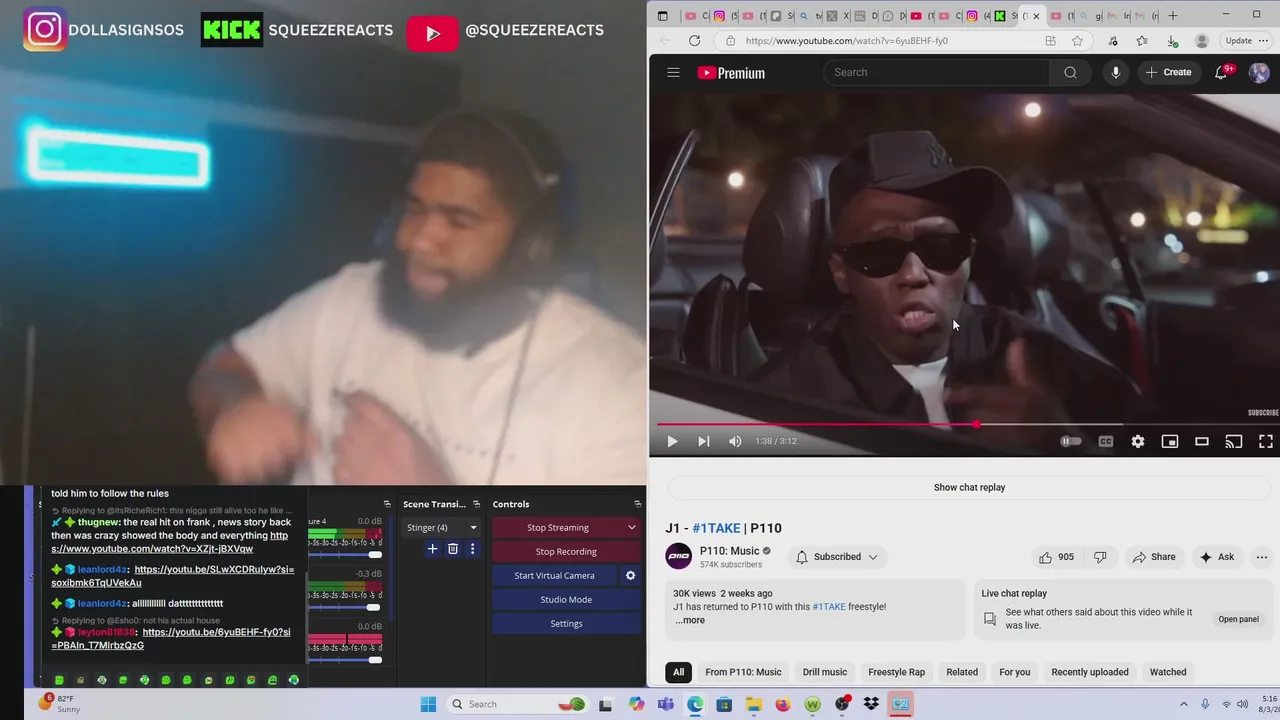Close the active YouTube browser tab
1280x720 pixels.
click(1036, 16)
